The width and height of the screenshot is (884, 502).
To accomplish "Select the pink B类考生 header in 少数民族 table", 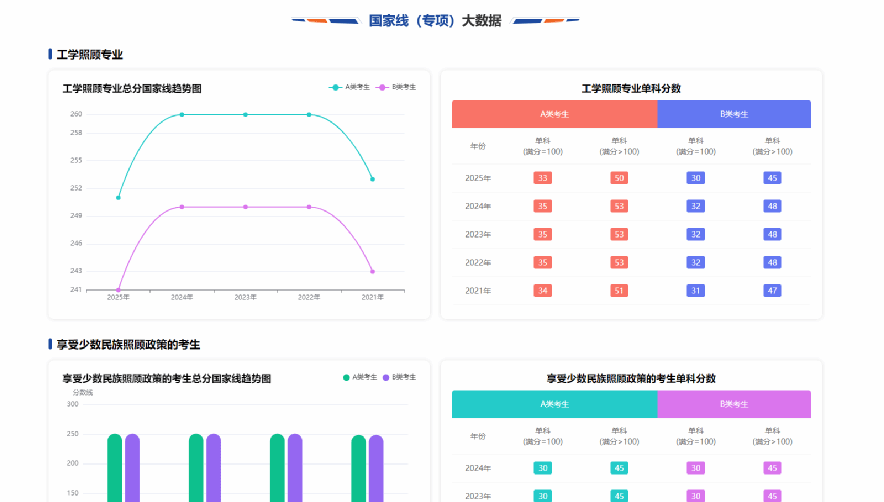I will click(733, 404).
